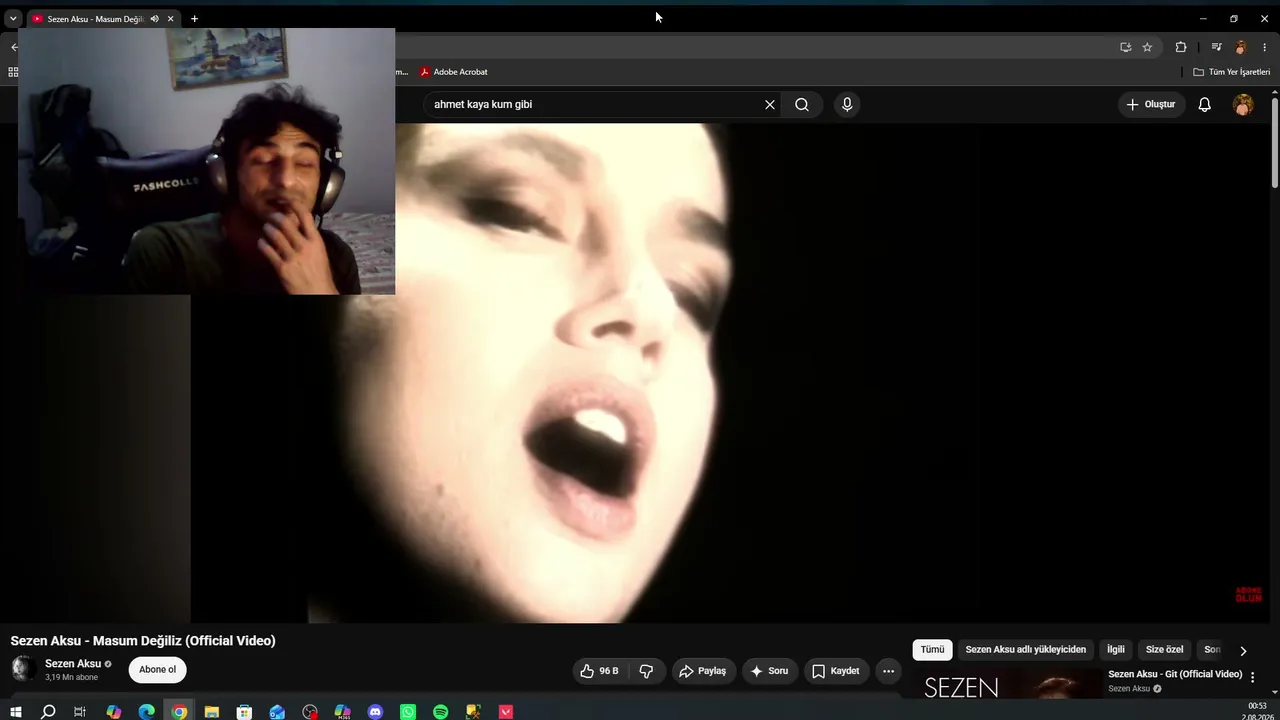Like the Masum Değiliz video
Viewport: 1280px width, 720px height.
(600, 671)
